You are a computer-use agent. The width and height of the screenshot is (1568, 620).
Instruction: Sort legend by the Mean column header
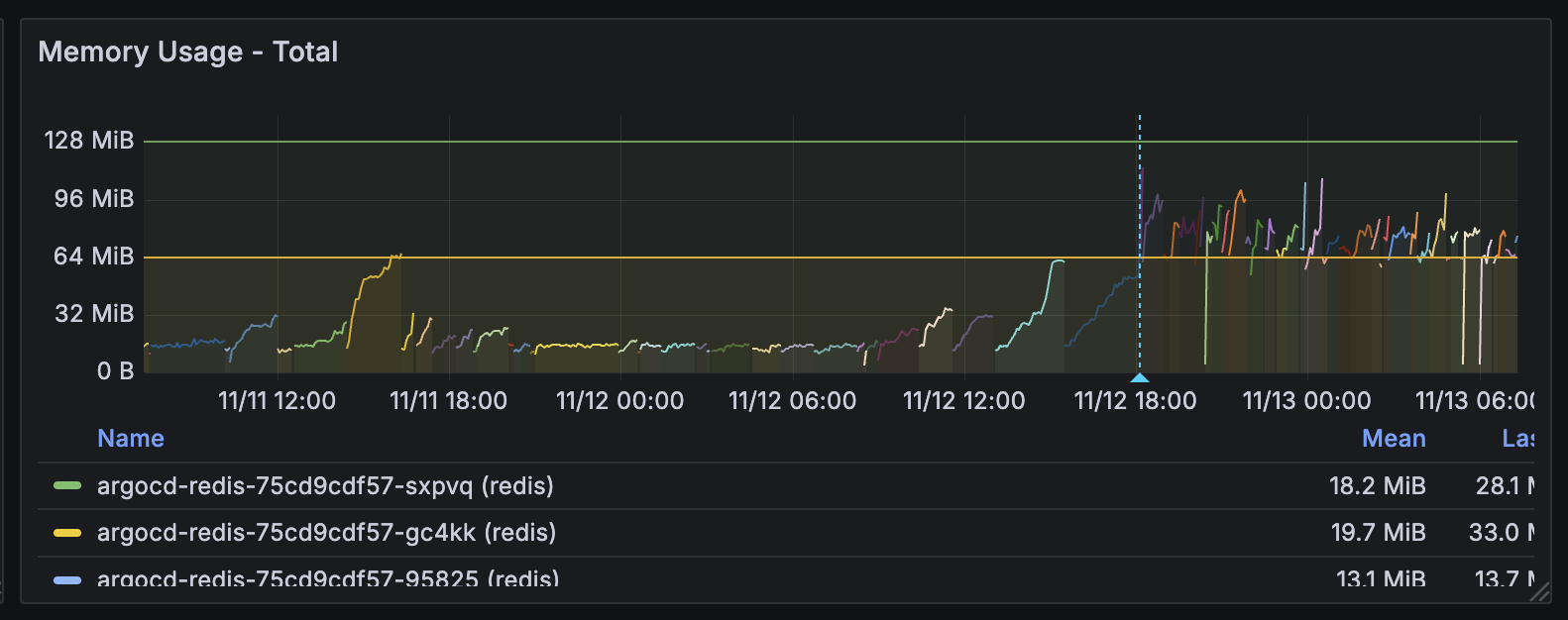(1394, 438)
